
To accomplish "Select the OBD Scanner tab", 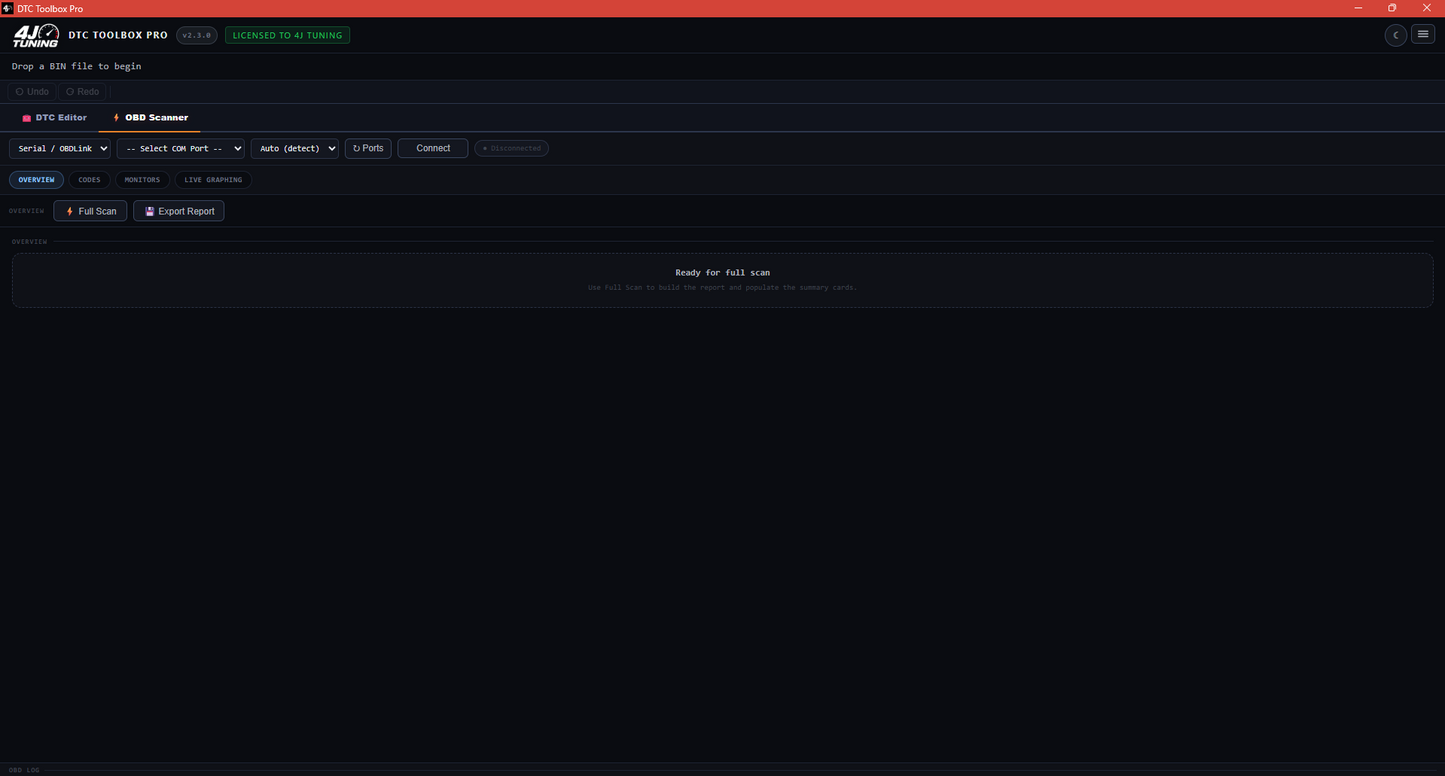I will tap(150, 118).
